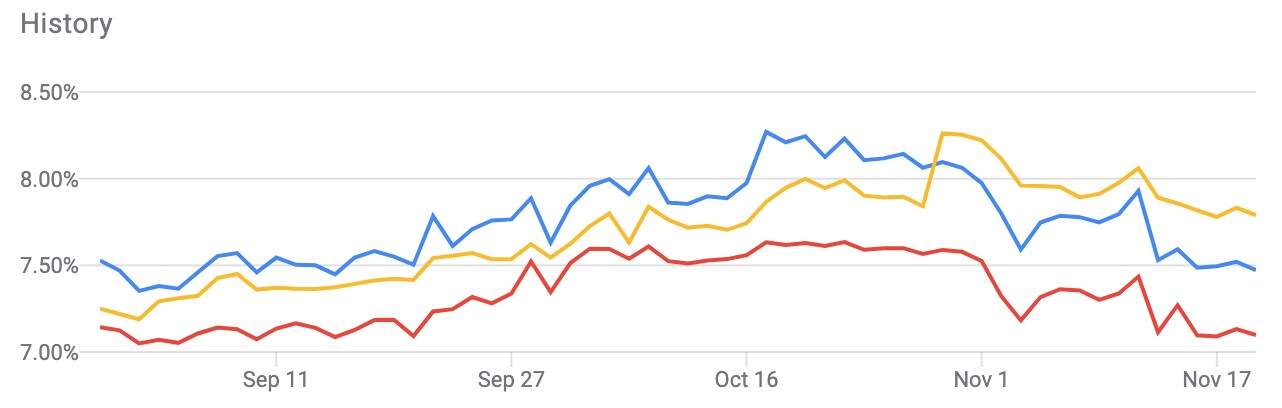Image resolution: width=1282 pixels, height=408 pixels.
Task: Click the 8.50% y-axis label
Action: (x=50, y=93)
